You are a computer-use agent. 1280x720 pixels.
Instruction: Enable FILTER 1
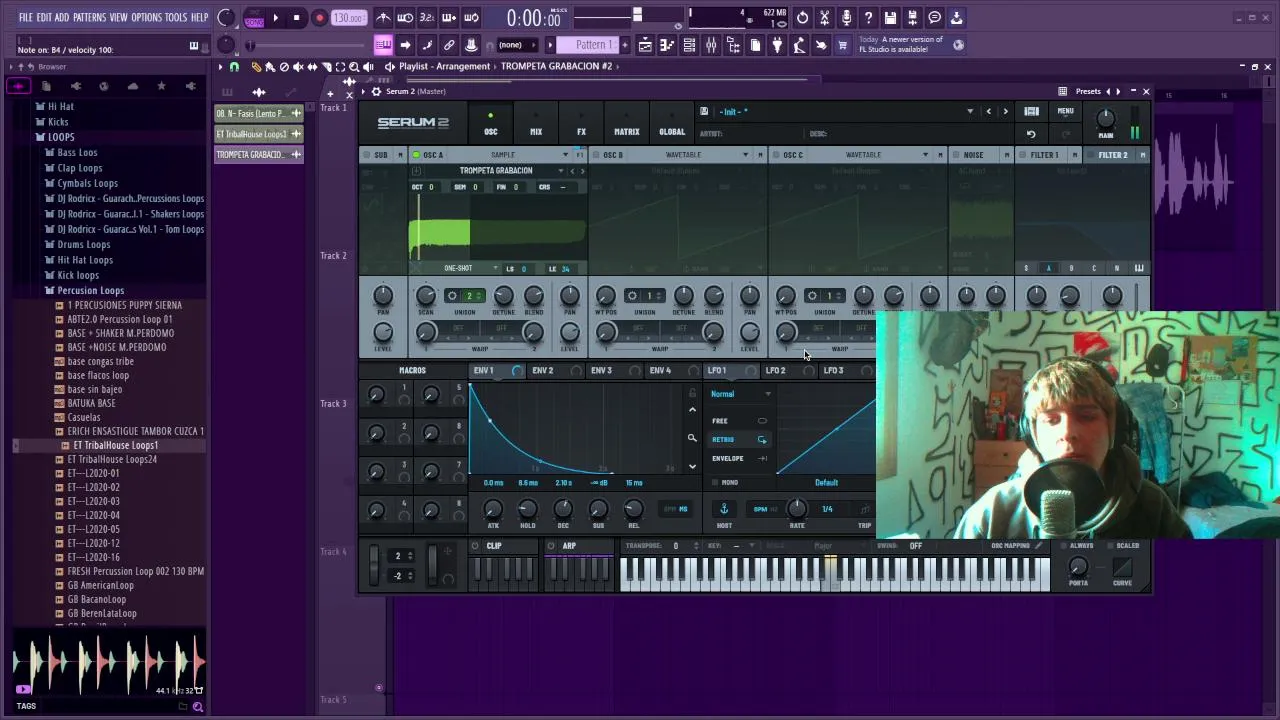pyautogui.click(x=1022, y=155)
